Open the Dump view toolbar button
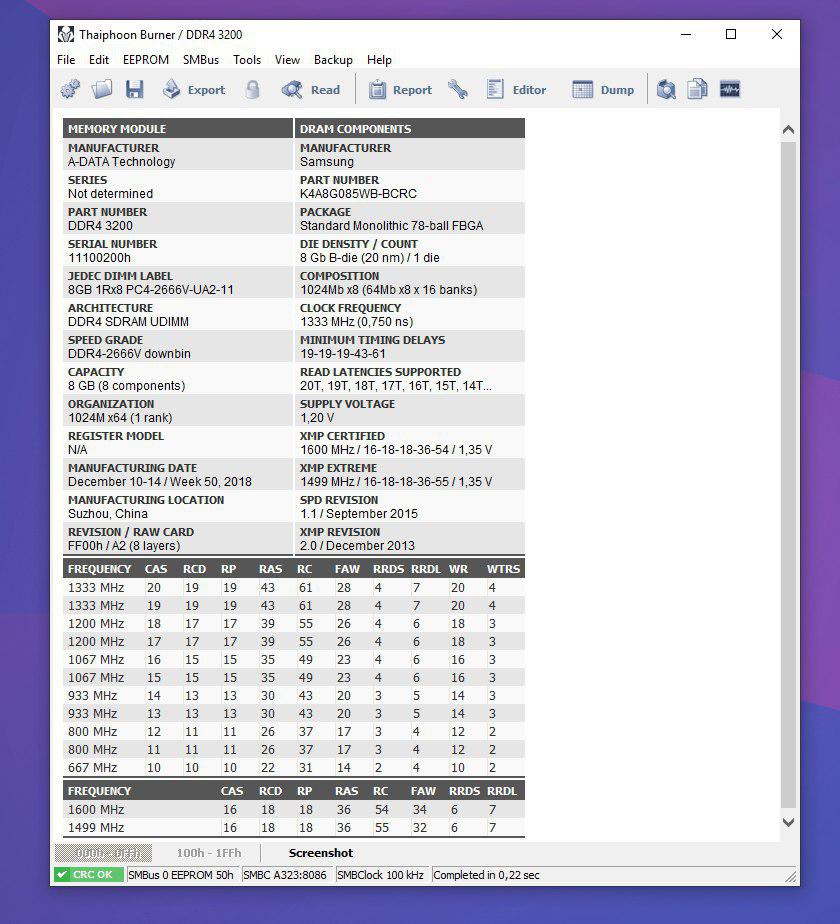840x924 pixels. pyautogui.click(x=603, y=90)
